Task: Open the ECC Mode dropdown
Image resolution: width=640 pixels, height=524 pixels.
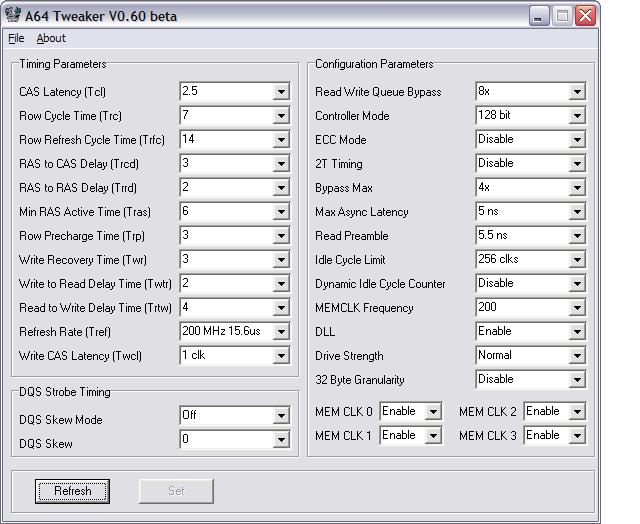Action: coord(577,140)
